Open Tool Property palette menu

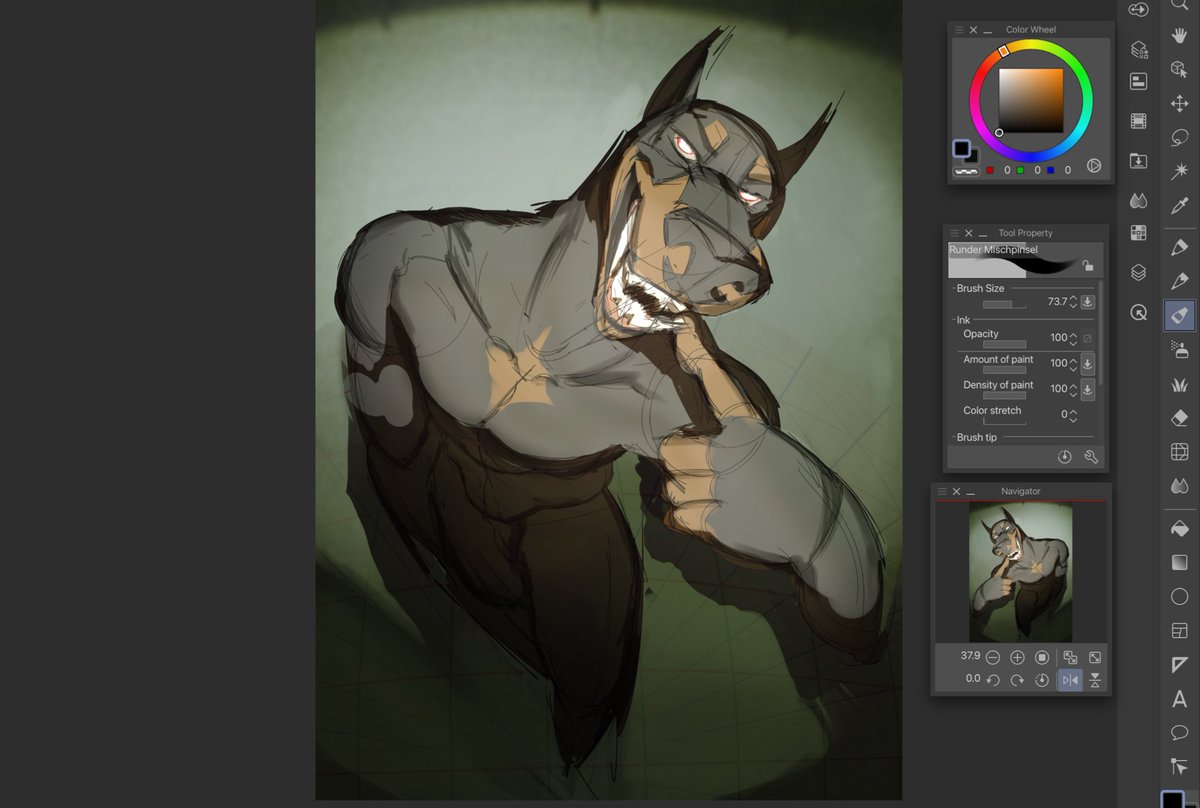(954, 233)
